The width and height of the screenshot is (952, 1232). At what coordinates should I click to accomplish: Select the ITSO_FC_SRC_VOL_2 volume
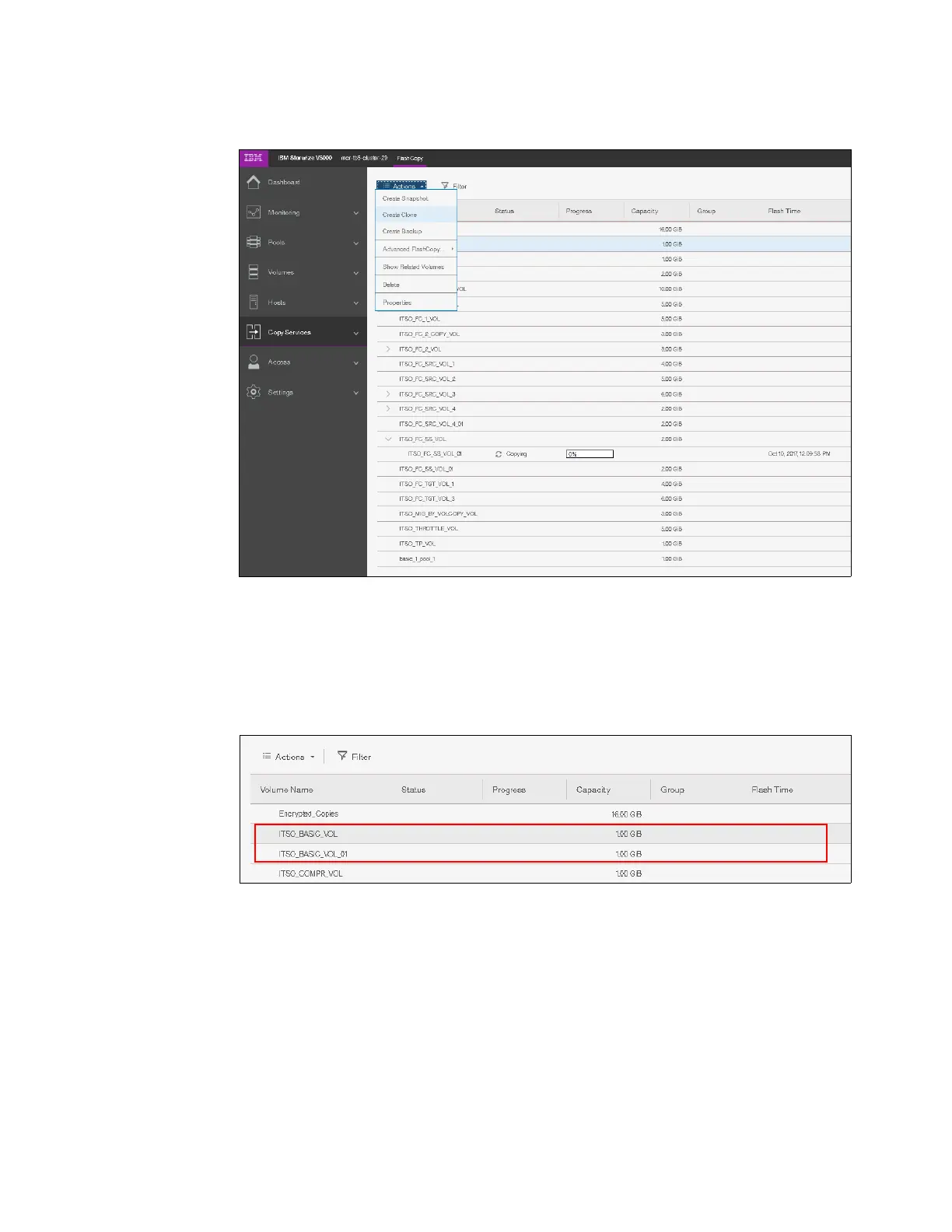pyautogui.click(x=427, y=380)
